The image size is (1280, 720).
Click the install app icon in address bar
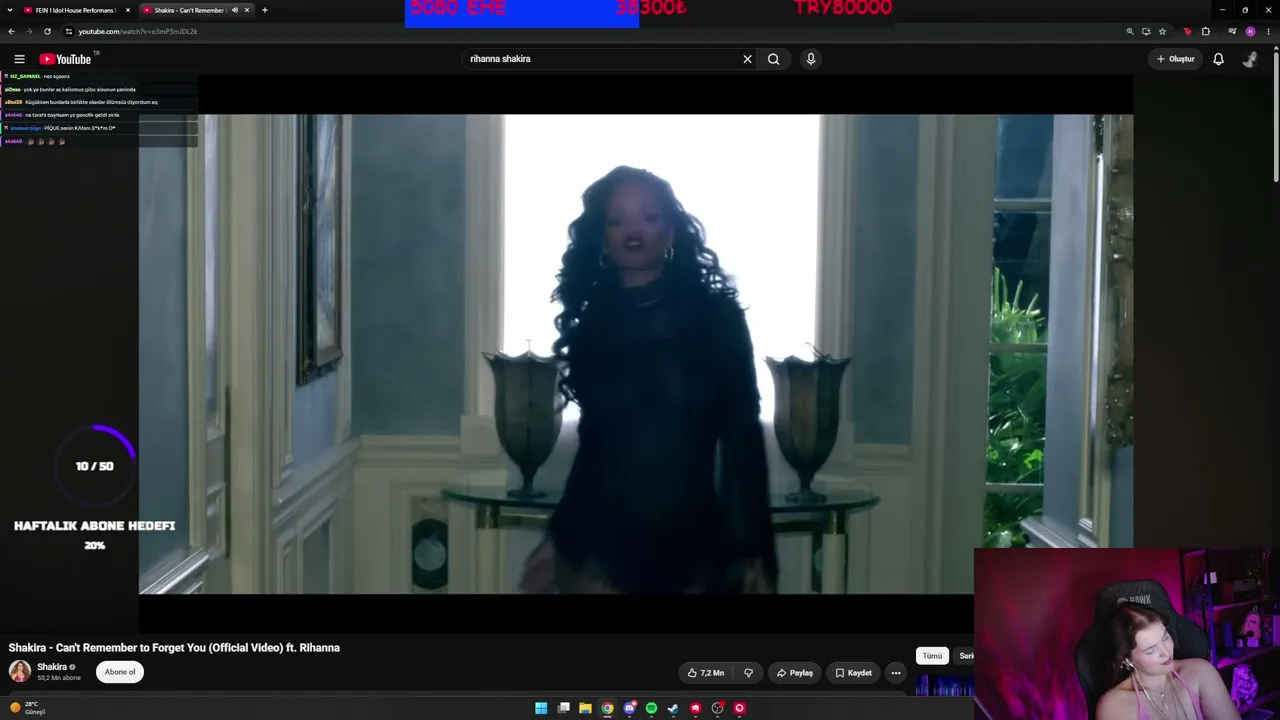click(x=1146, y=31)
